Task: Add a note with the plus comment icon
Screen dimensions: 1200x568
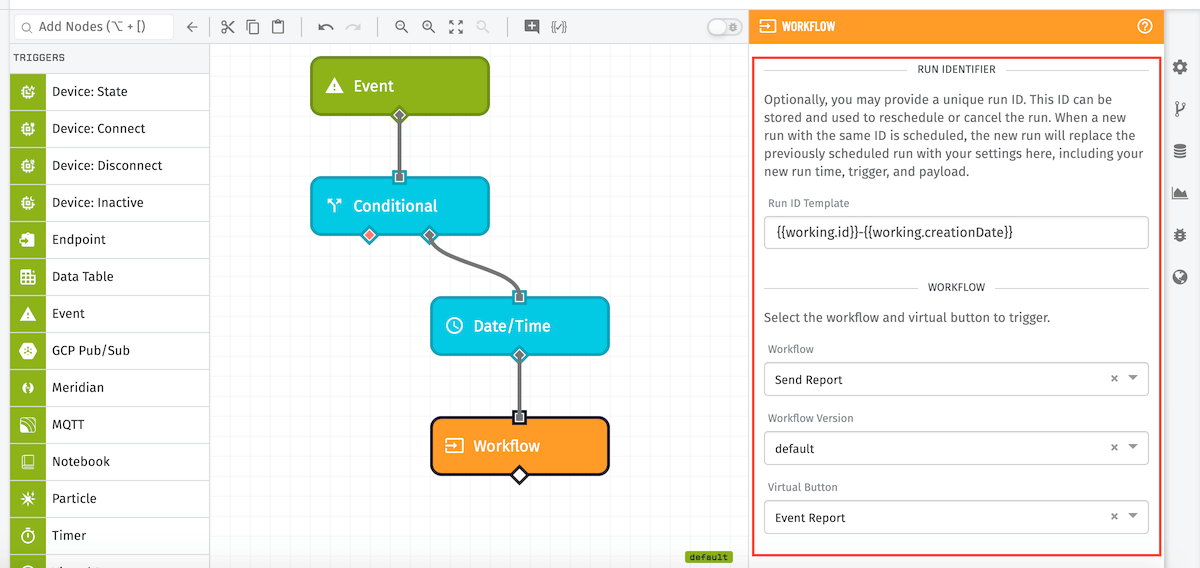Action: [x=532, y=27]
